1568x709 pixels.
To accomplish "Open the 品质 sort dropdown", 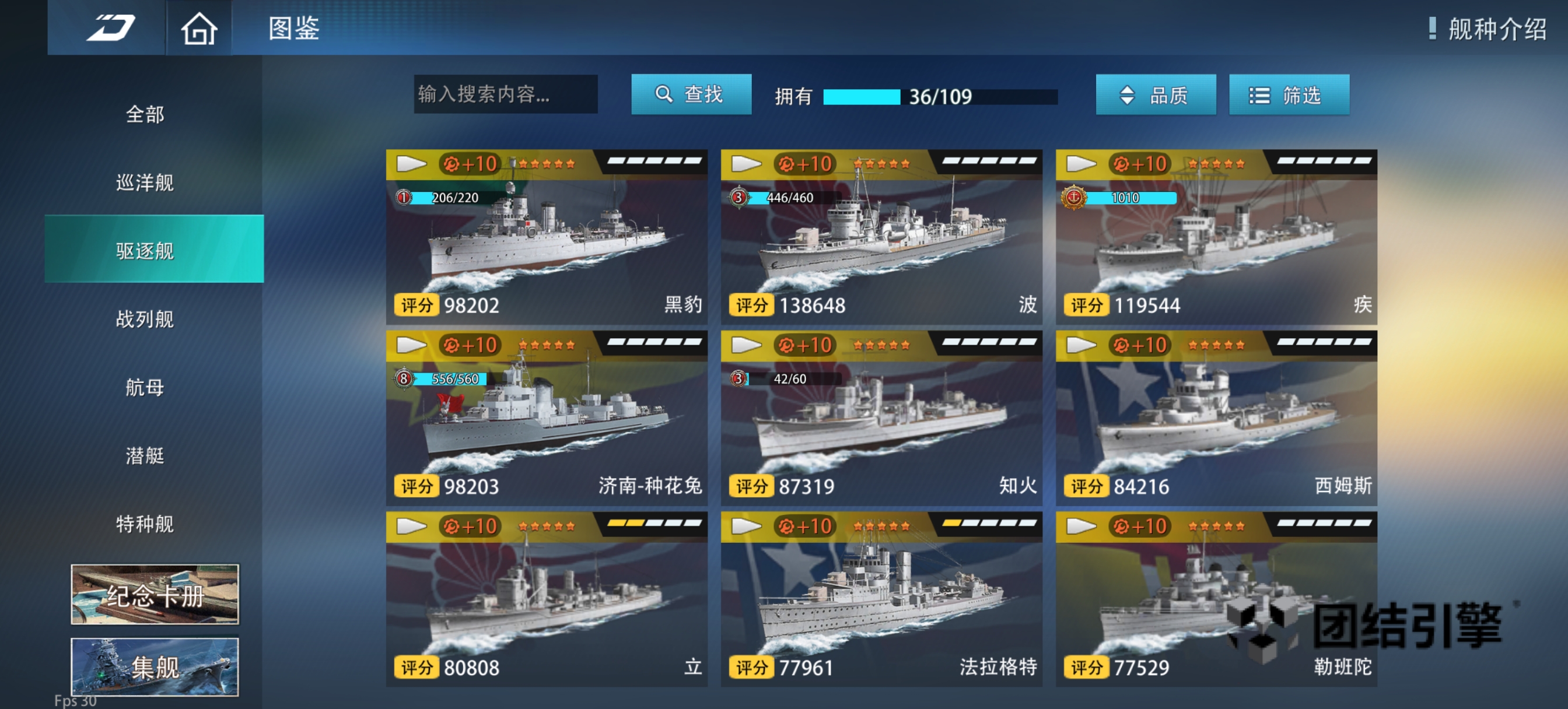I will (1156, 95).
